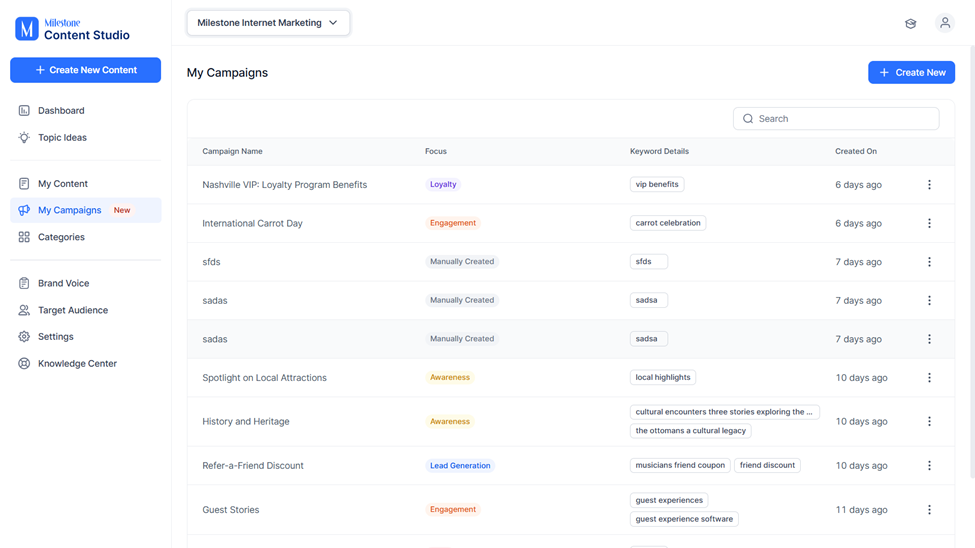Open the learning hub graduation cap icon
Viewport: 975px width, 548px height.
click(x=910, y=24)
